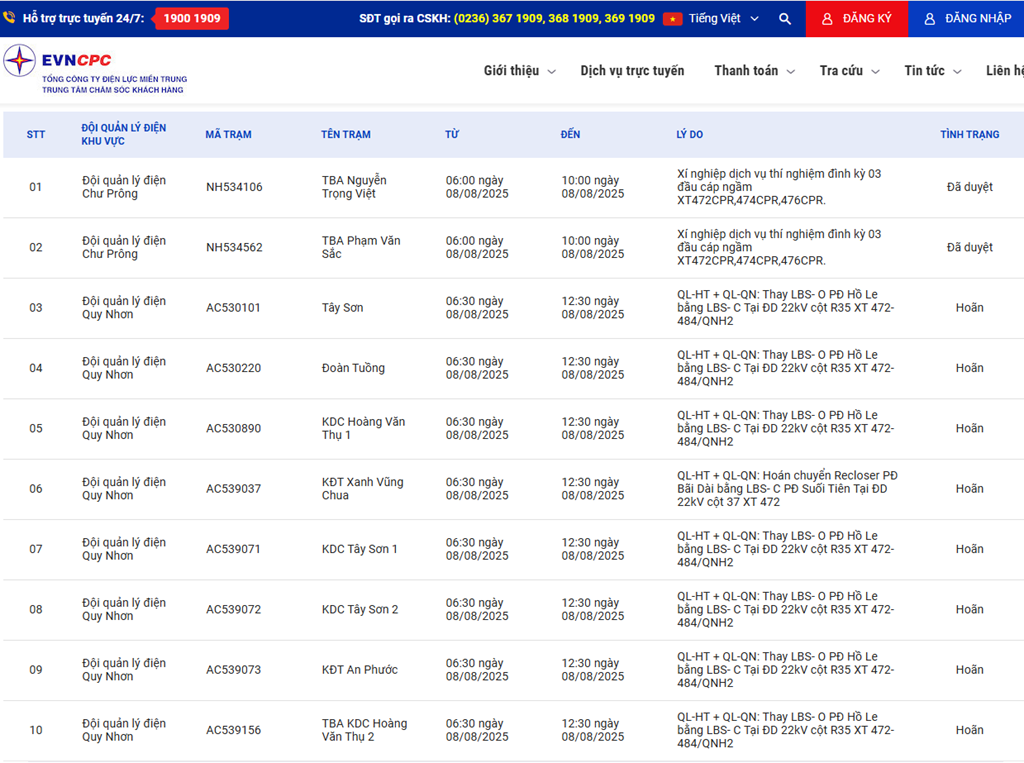This screenshot has height=763, width=1024.
Task: Click the user icon beside Đăng nhập
Action: (929, 19)
